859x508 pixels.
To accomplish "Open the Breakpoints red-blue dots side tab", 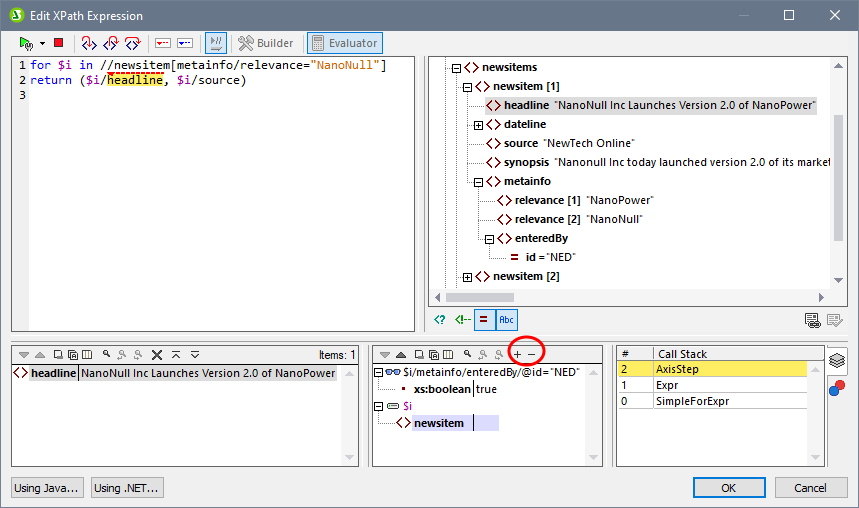I will (x=836, y=388).
